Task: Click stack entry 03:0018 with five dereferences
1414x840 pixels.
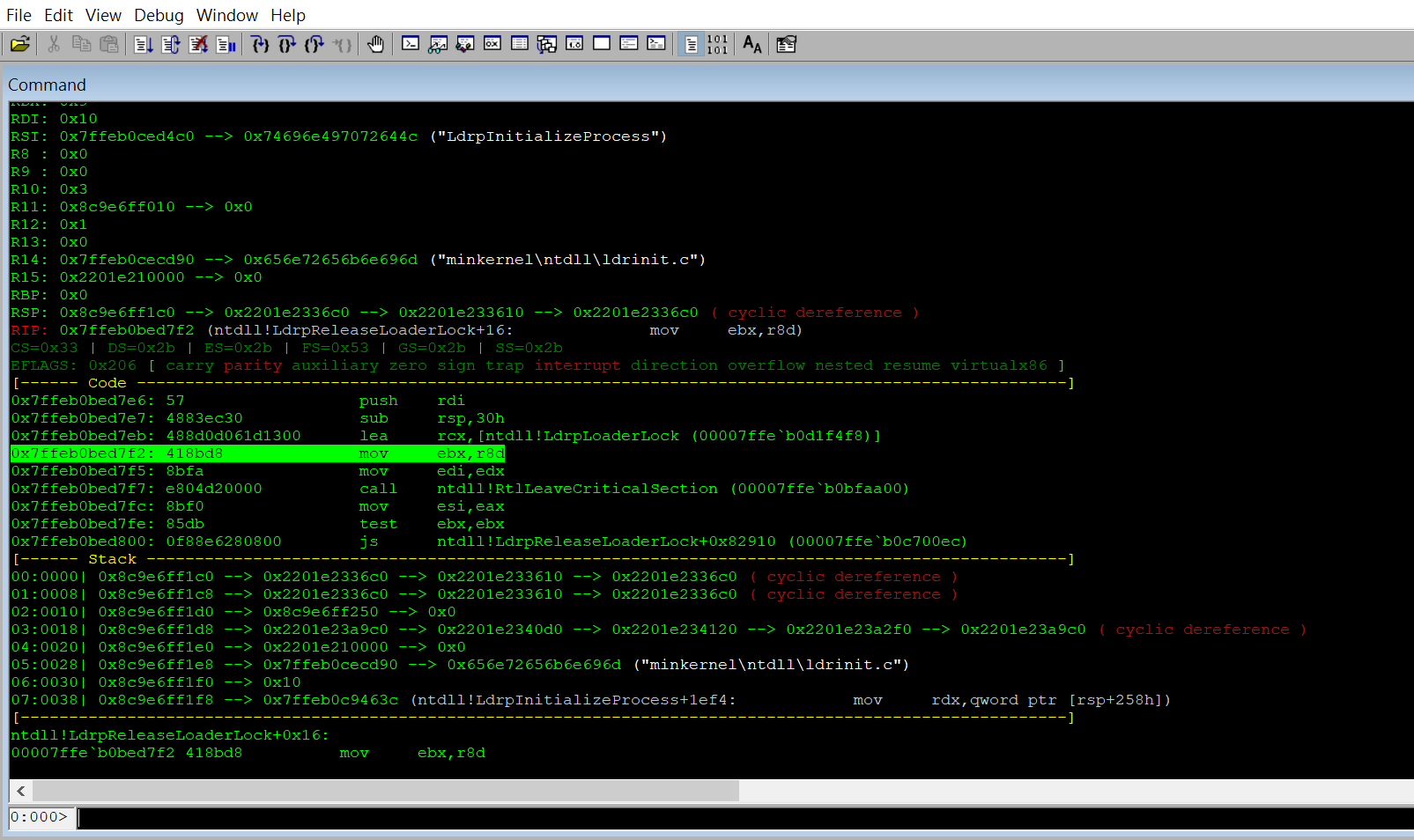Action: click(659, 630)
